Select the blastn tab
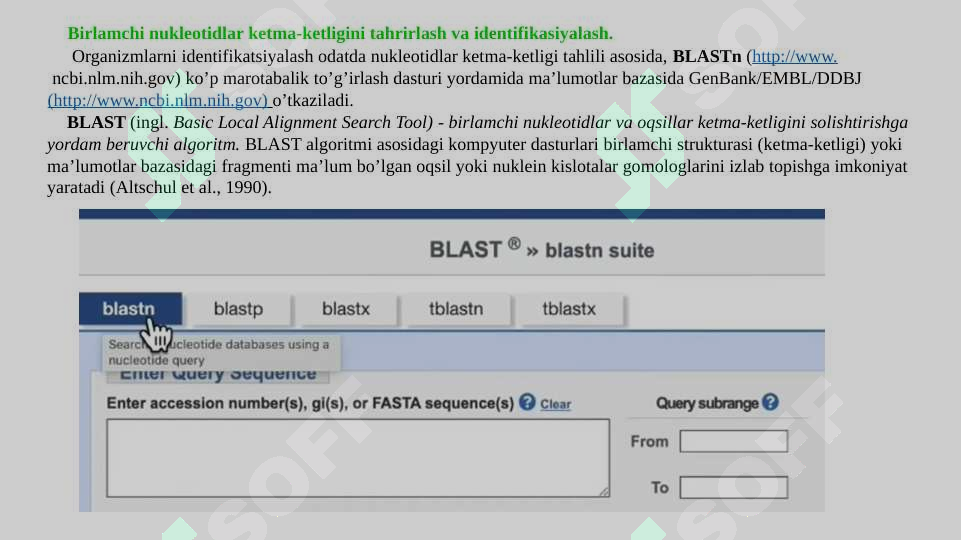 pos(130,308)
